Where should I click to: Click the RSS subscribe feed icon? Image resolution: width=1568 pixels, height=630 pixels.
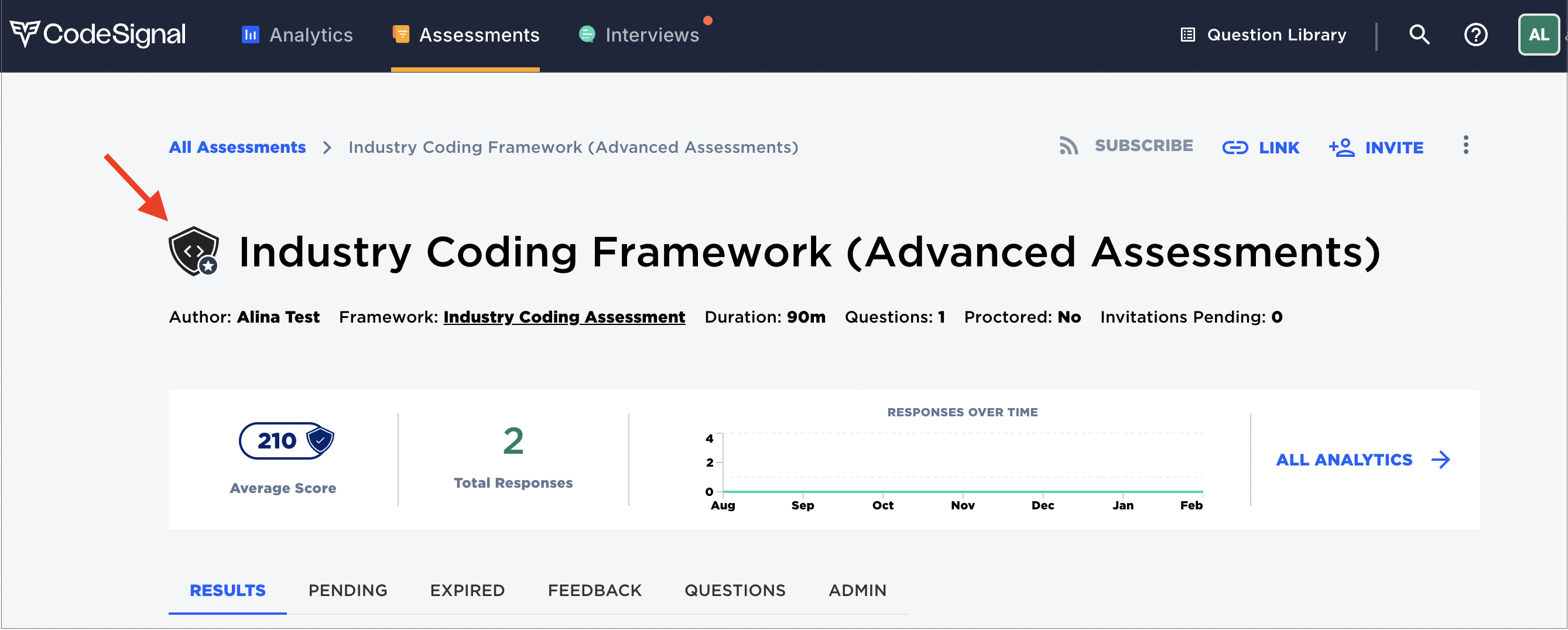click(x=1068, y=146)
